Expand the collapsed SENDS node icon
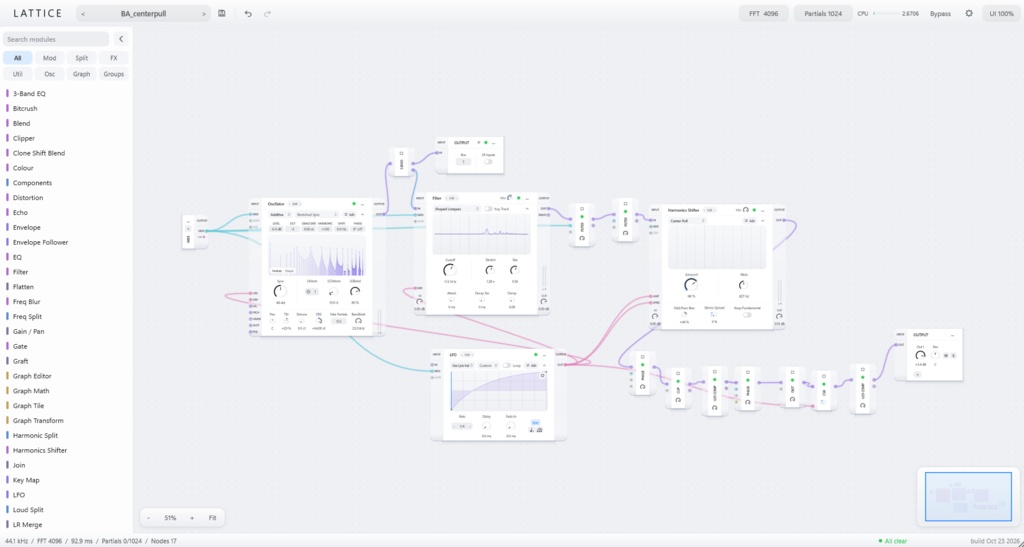The image size is (1024, 547). [402, 153]
